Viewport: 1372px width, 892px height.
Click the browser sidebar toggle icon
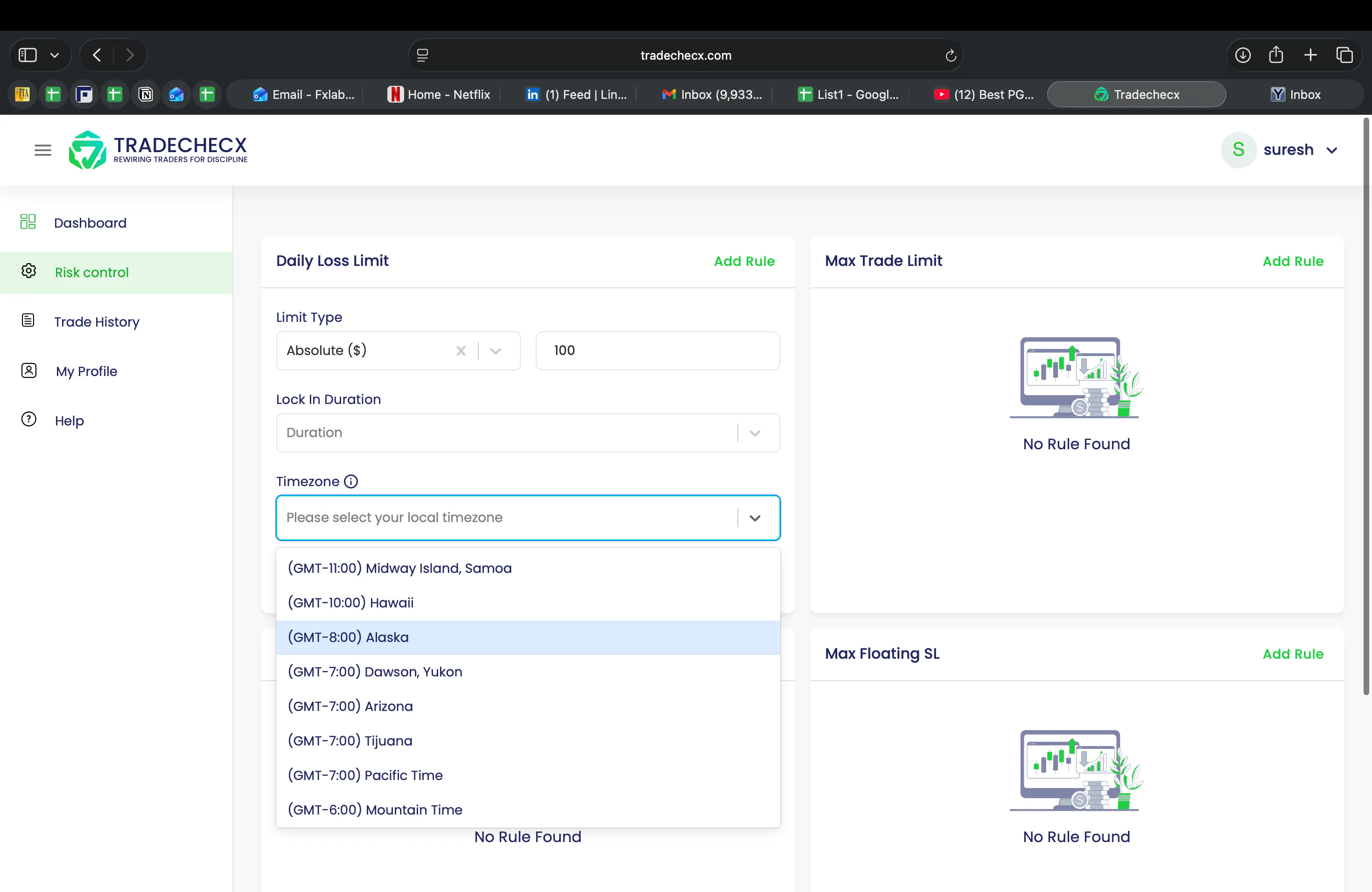click(x=28, y=56)
